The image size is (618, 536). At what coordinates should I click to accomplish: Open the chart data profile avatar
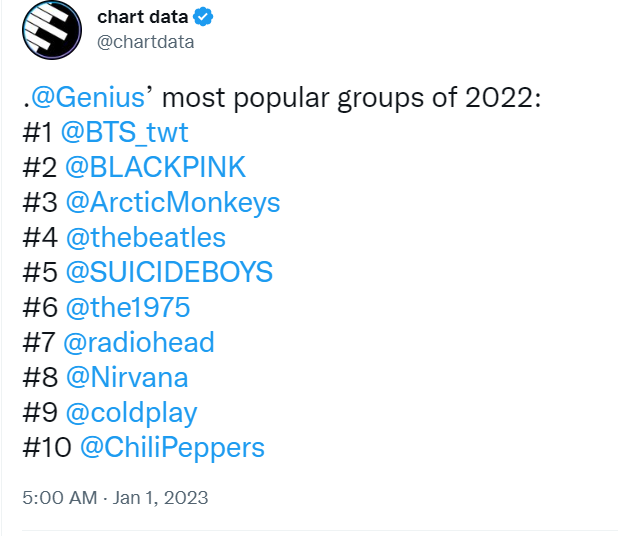pos(52,30)
